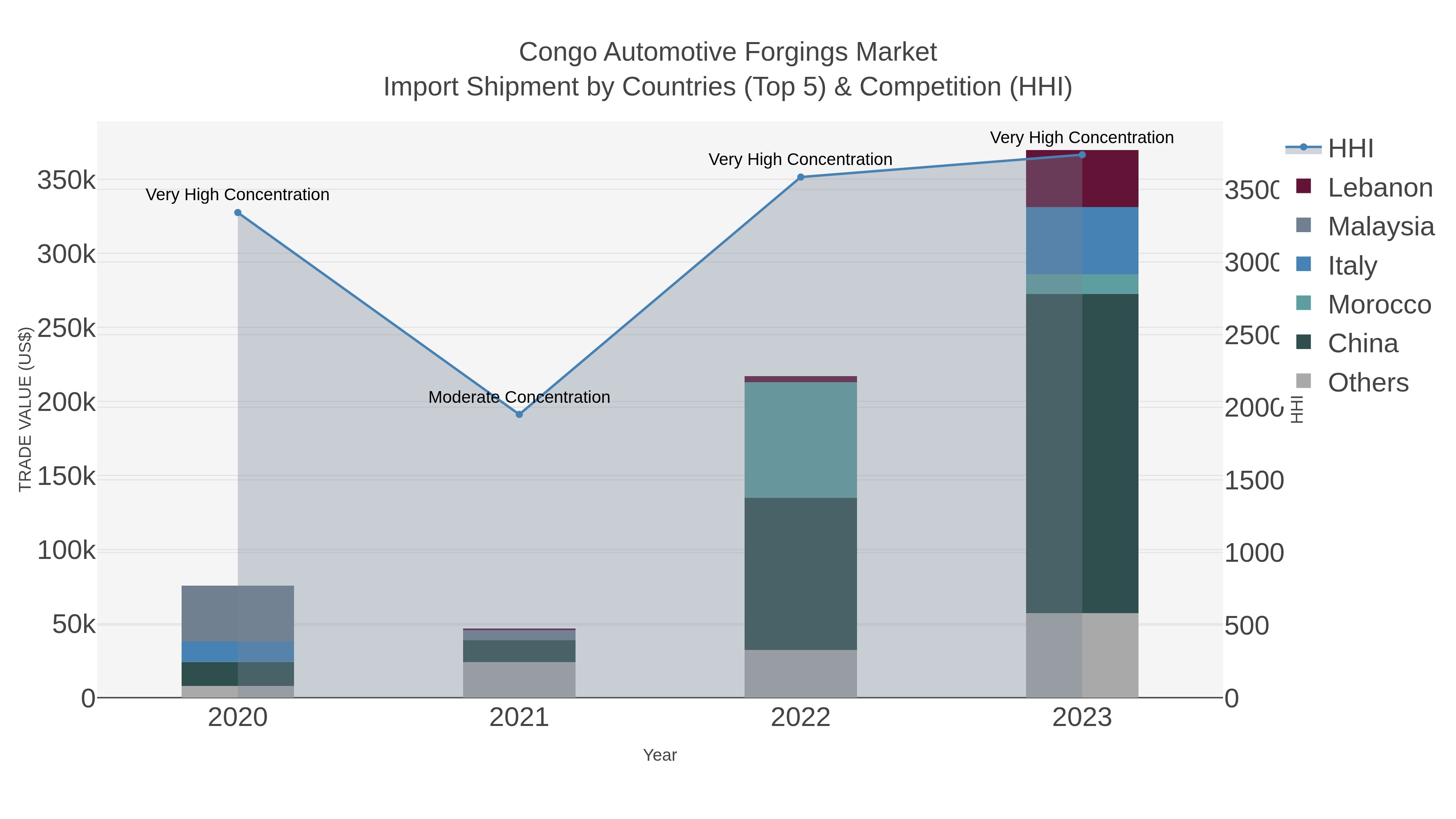Click the Morocco bar segment in 2022
The width and height of the screenshot is (1456, 819).
800,440
